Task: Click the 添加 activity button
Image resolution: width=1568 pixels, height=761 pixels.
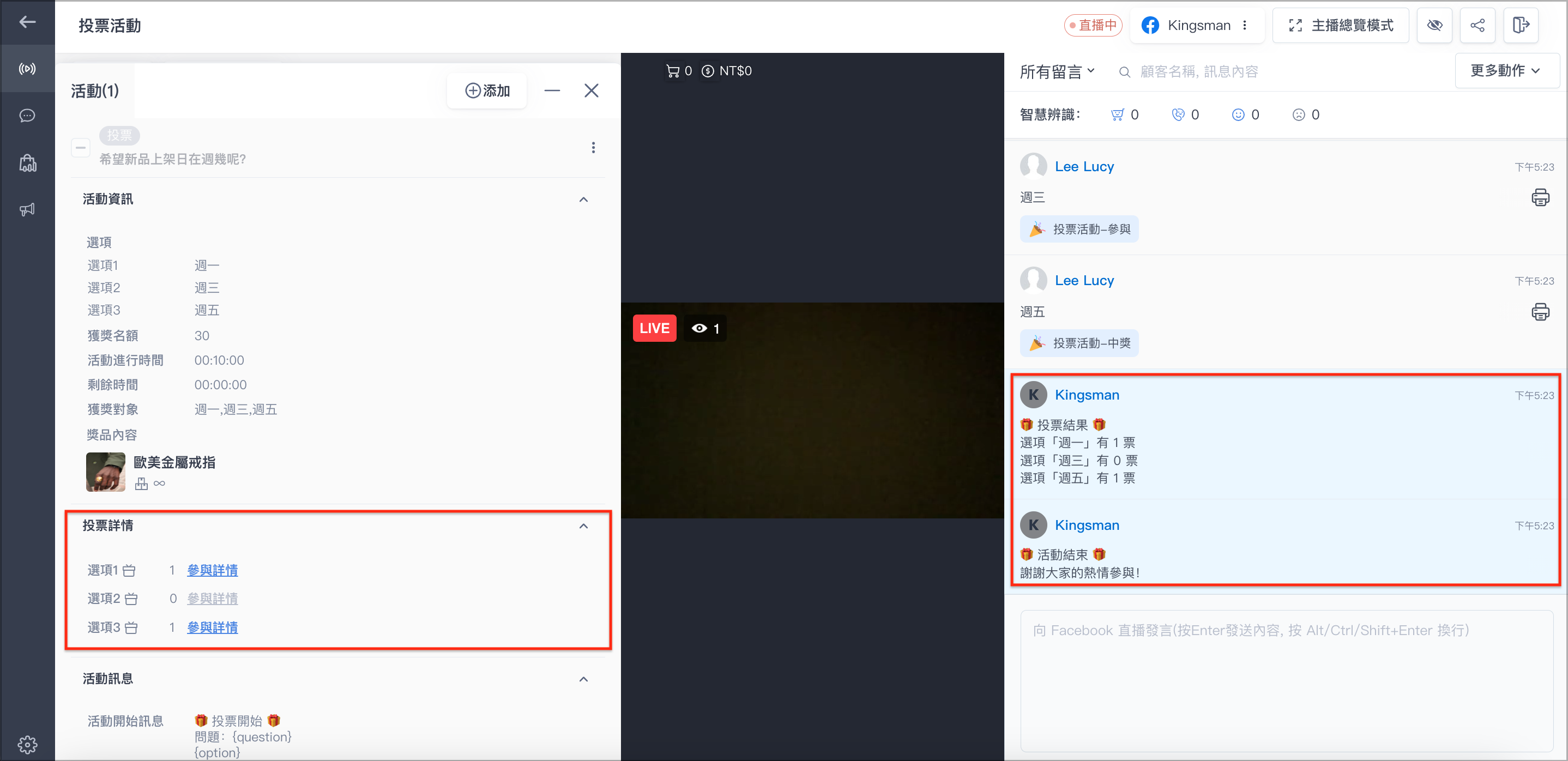Action: tap(487, 90)
